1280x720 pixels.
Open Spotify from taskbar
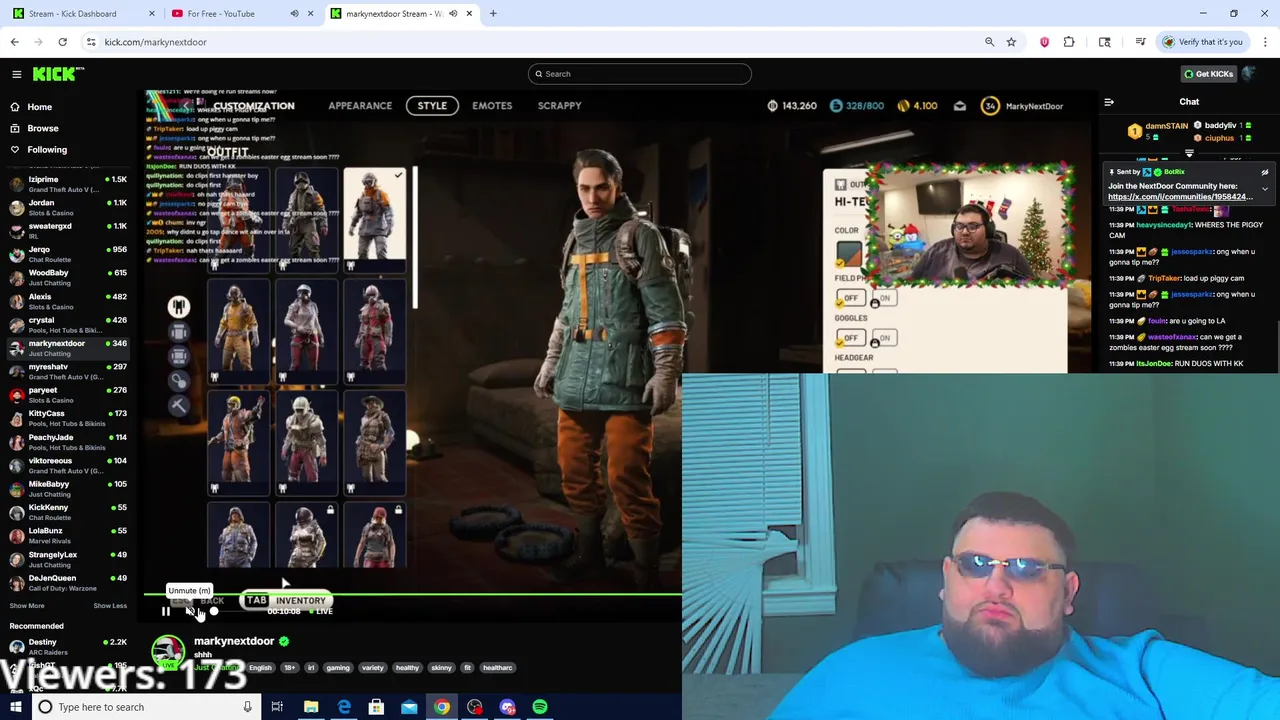(x=540, y=707)
